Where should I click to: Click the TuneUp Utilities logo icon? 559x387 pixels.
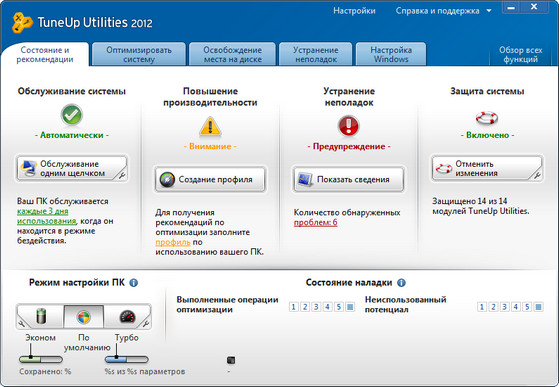pyautogui.click(x=21, y=22)
